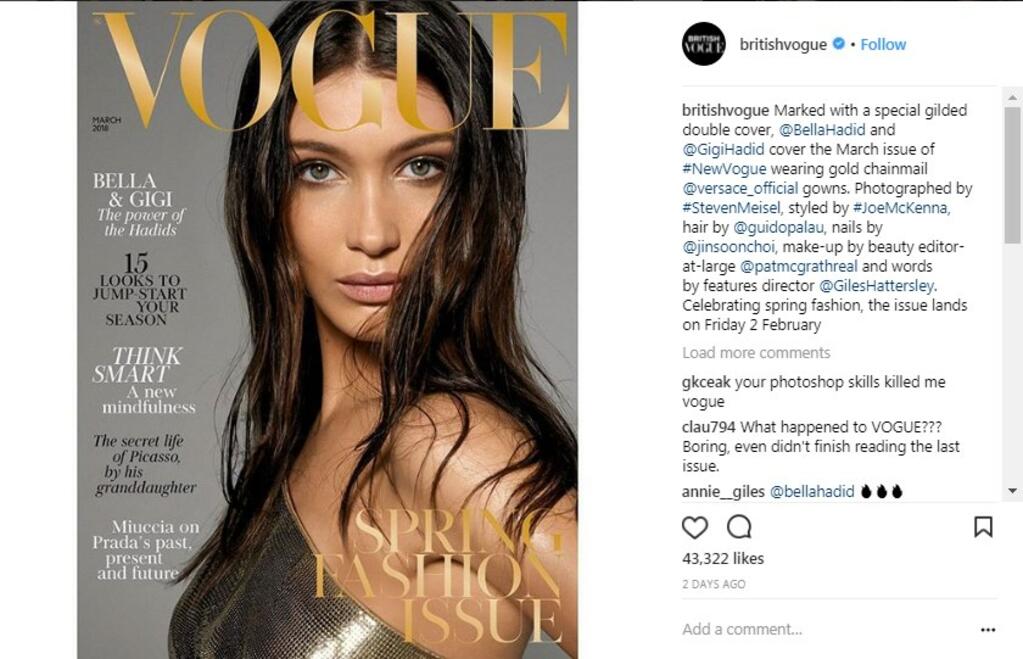1023x659 pixels.
Task: Click the comment speech bubble icon
Action: click(739, 527)
